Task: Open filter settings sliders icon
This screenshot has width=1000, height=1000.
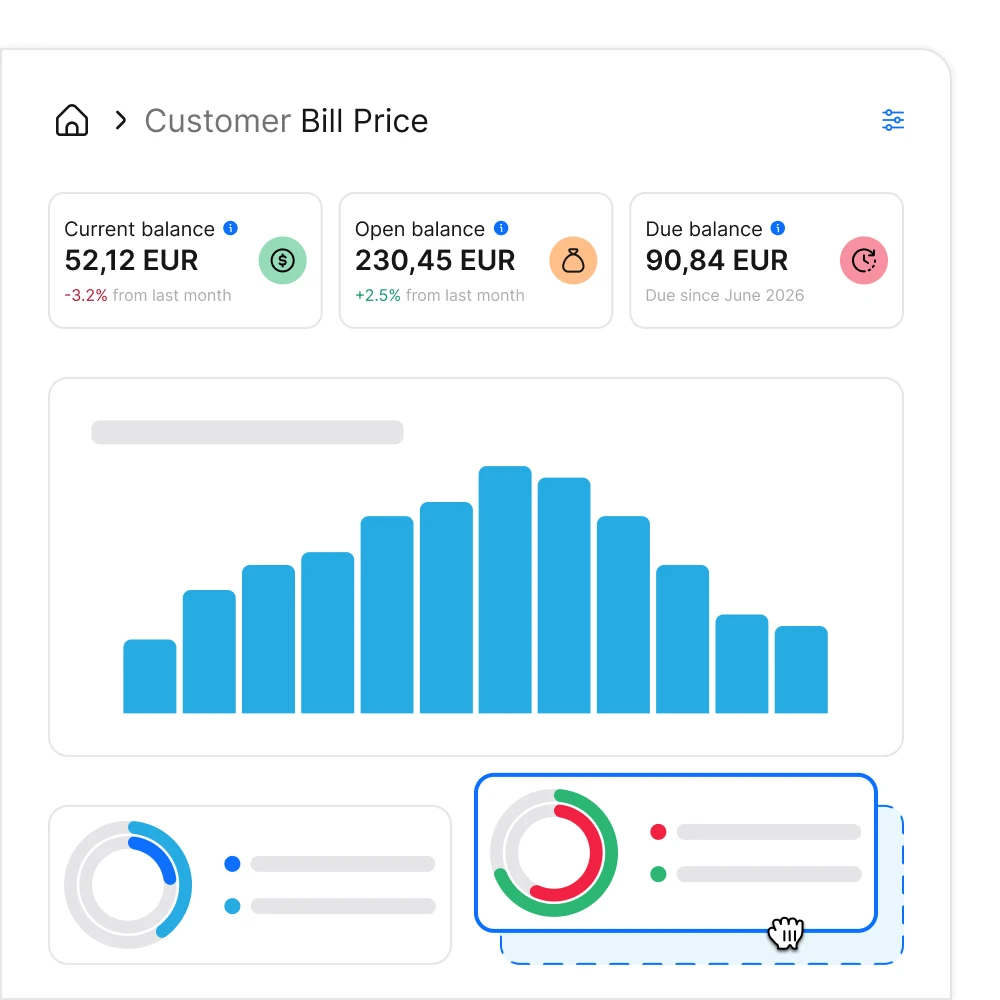Action: [x=893, y=120]
